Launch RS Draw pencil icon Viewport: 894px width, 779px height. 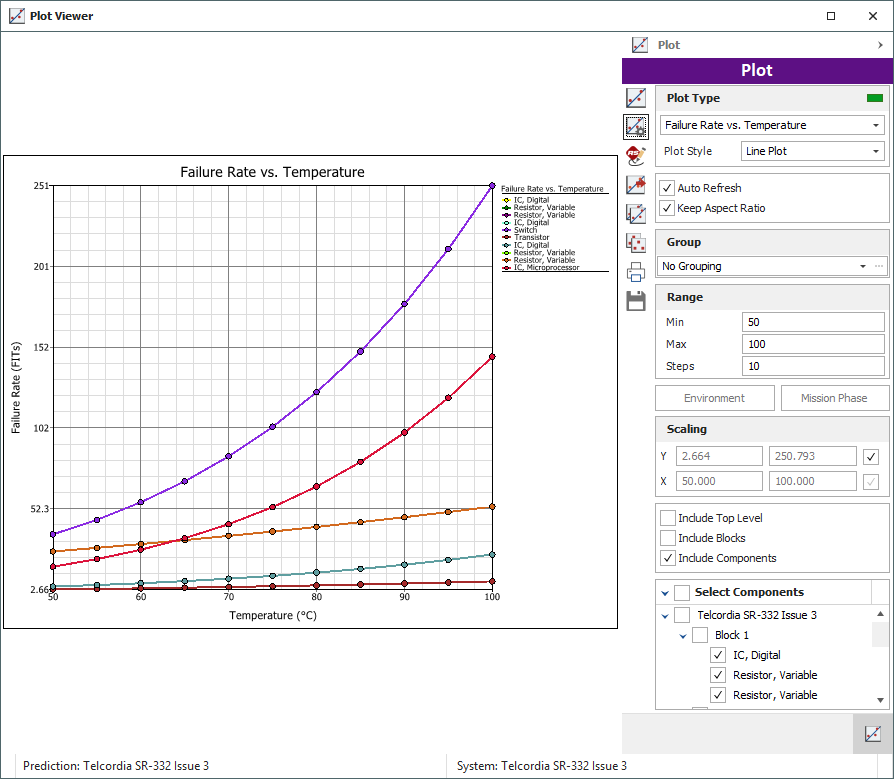point(635,155)
